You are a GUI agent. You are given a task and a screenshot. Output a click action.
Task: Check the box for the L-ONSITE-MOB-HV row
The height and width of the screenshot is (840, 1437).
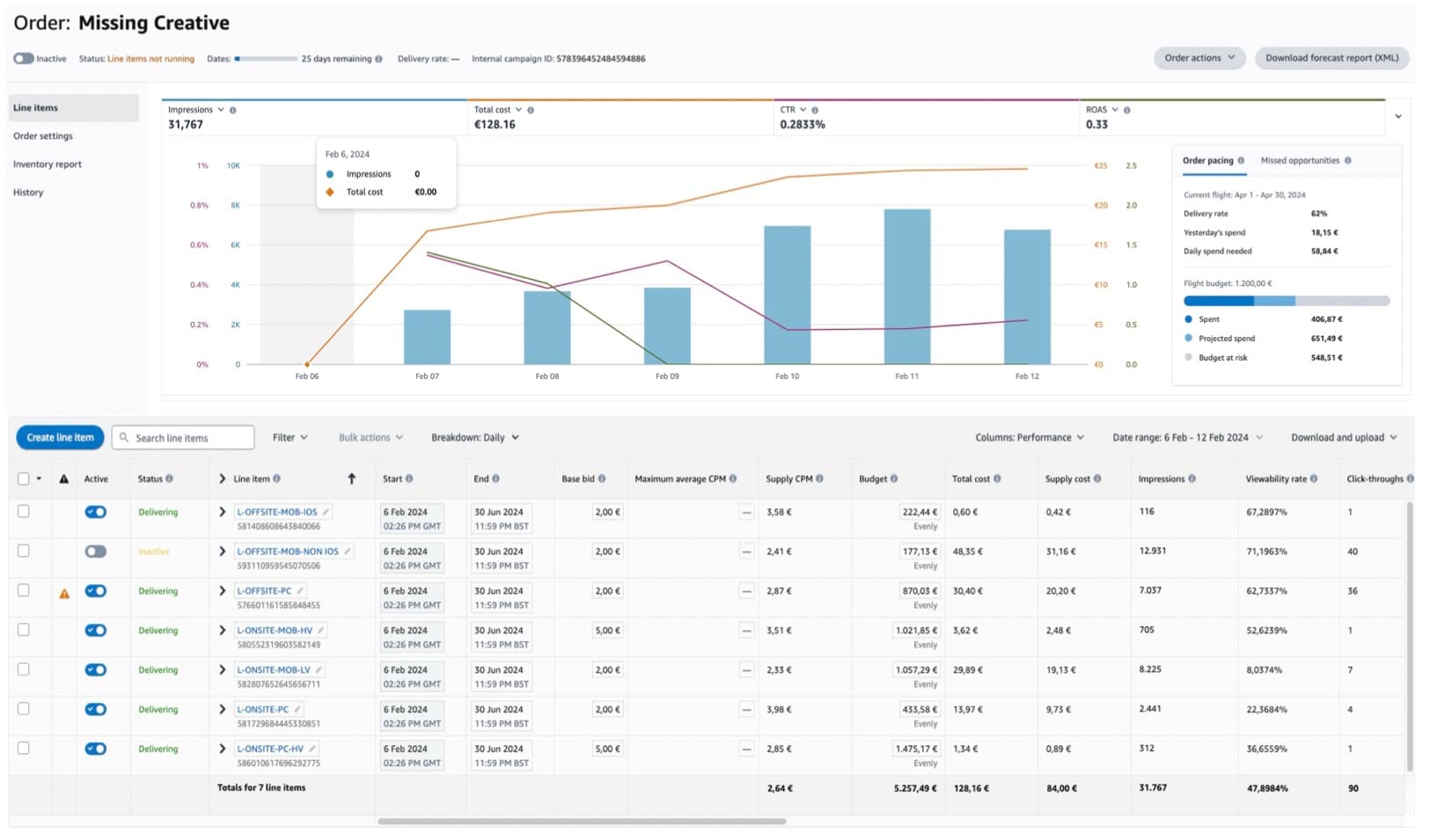tap(24, 630)
